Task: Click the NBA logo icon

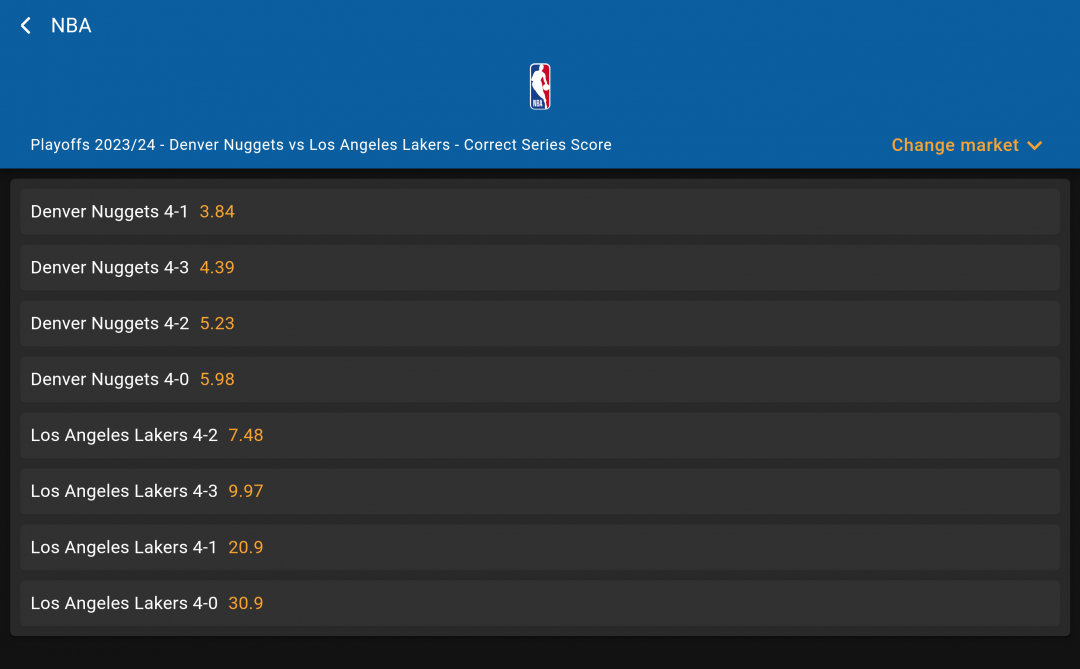Action: click(540, 86)
